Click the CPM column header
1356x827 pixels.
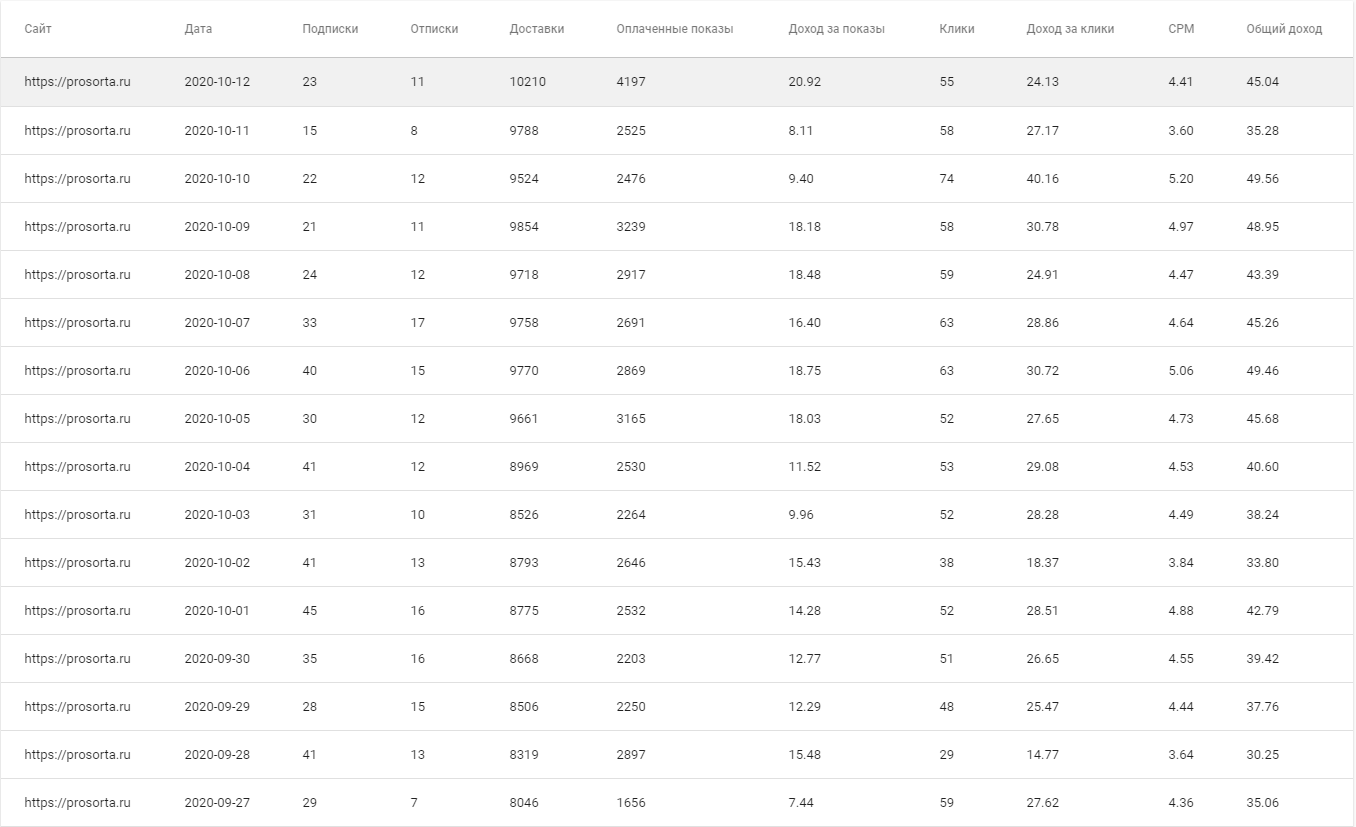(x=1181, y=29)
